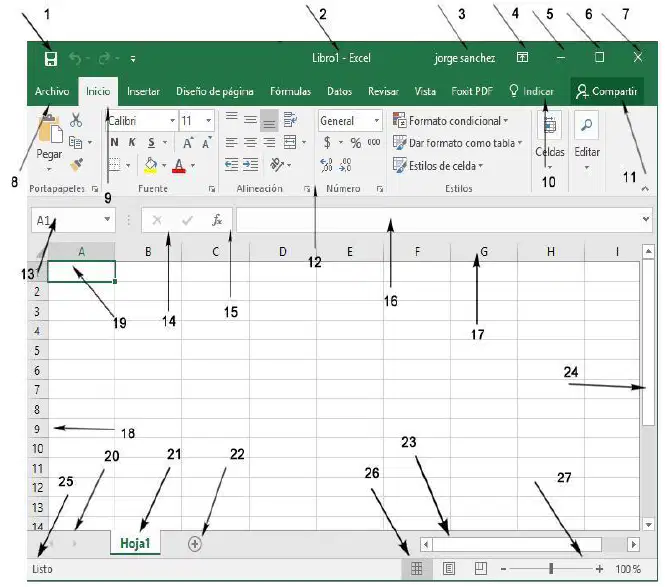Click the Copy icon
The image size is (665, 587).
pos(75,143)
